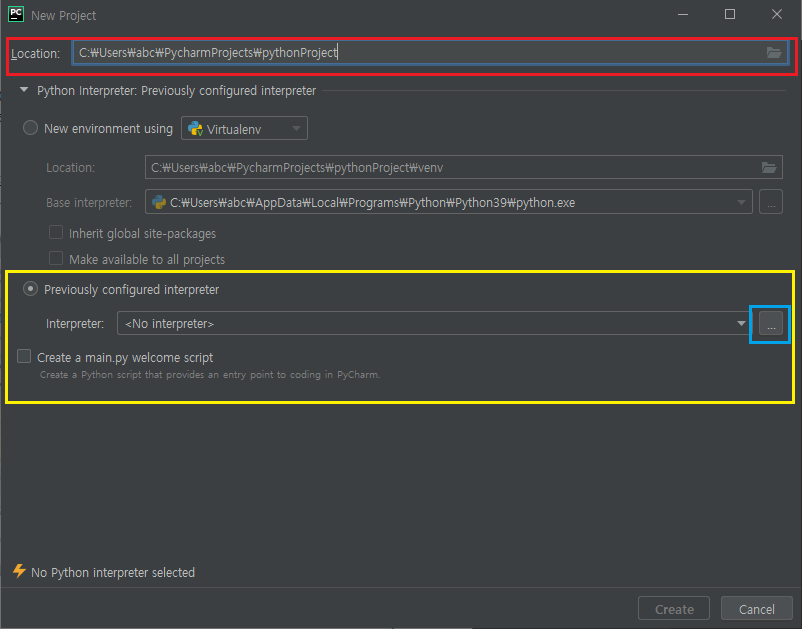Click the No Python interpreter selected message
The image size is (802, 629).
(x=113, y=572)
